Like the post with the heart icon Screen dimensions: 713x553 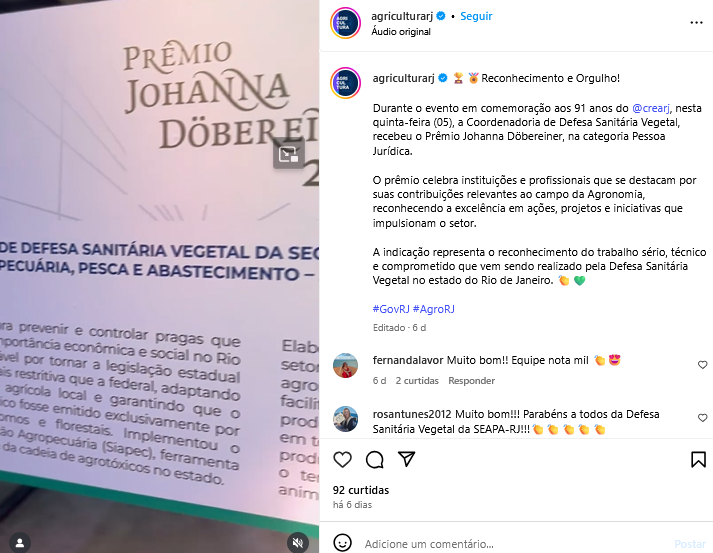(342, 460)
